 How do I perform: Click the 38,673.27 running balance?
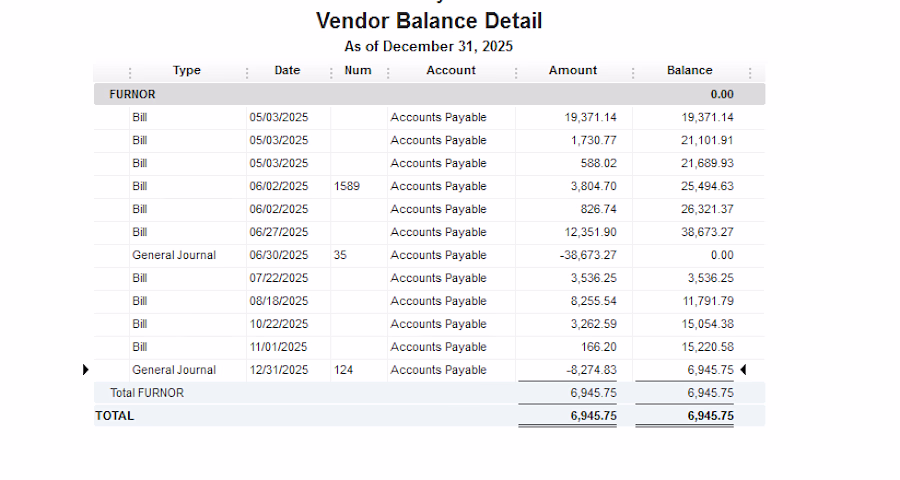(x=707, y=233)
